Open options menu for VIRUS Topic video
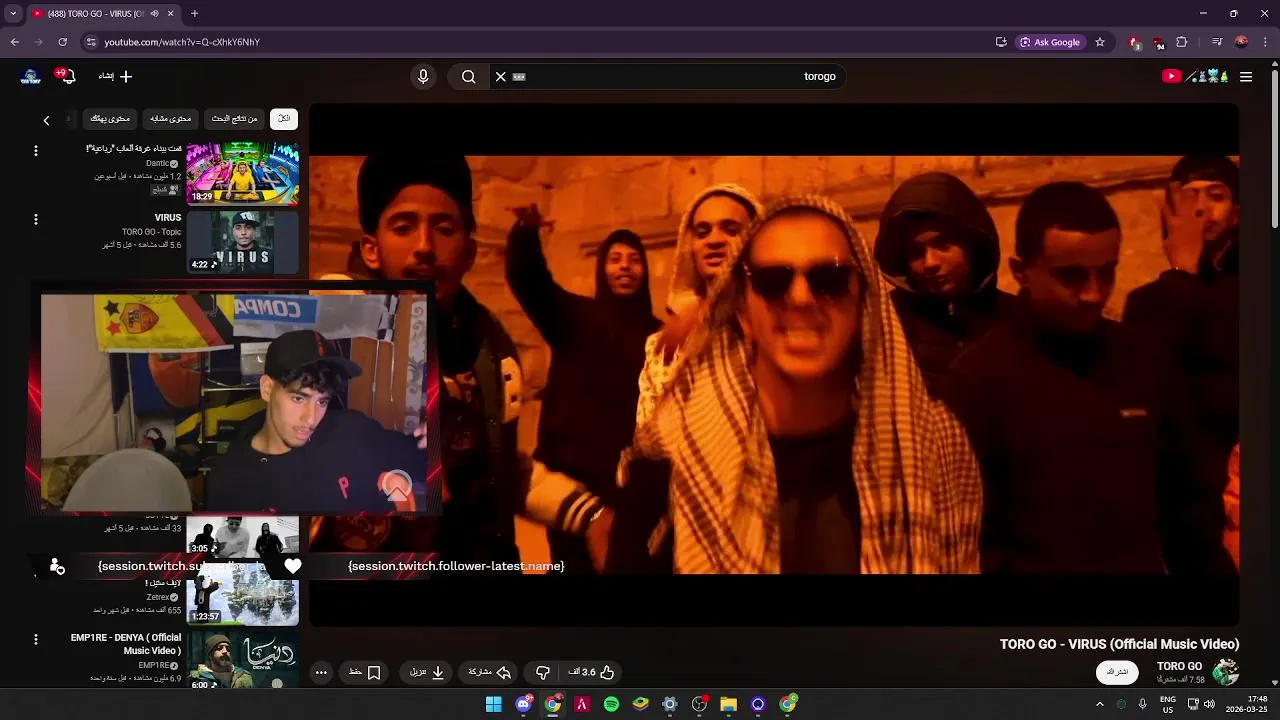1280x720 pixels. pyautogui.click(x=36, y=220)
